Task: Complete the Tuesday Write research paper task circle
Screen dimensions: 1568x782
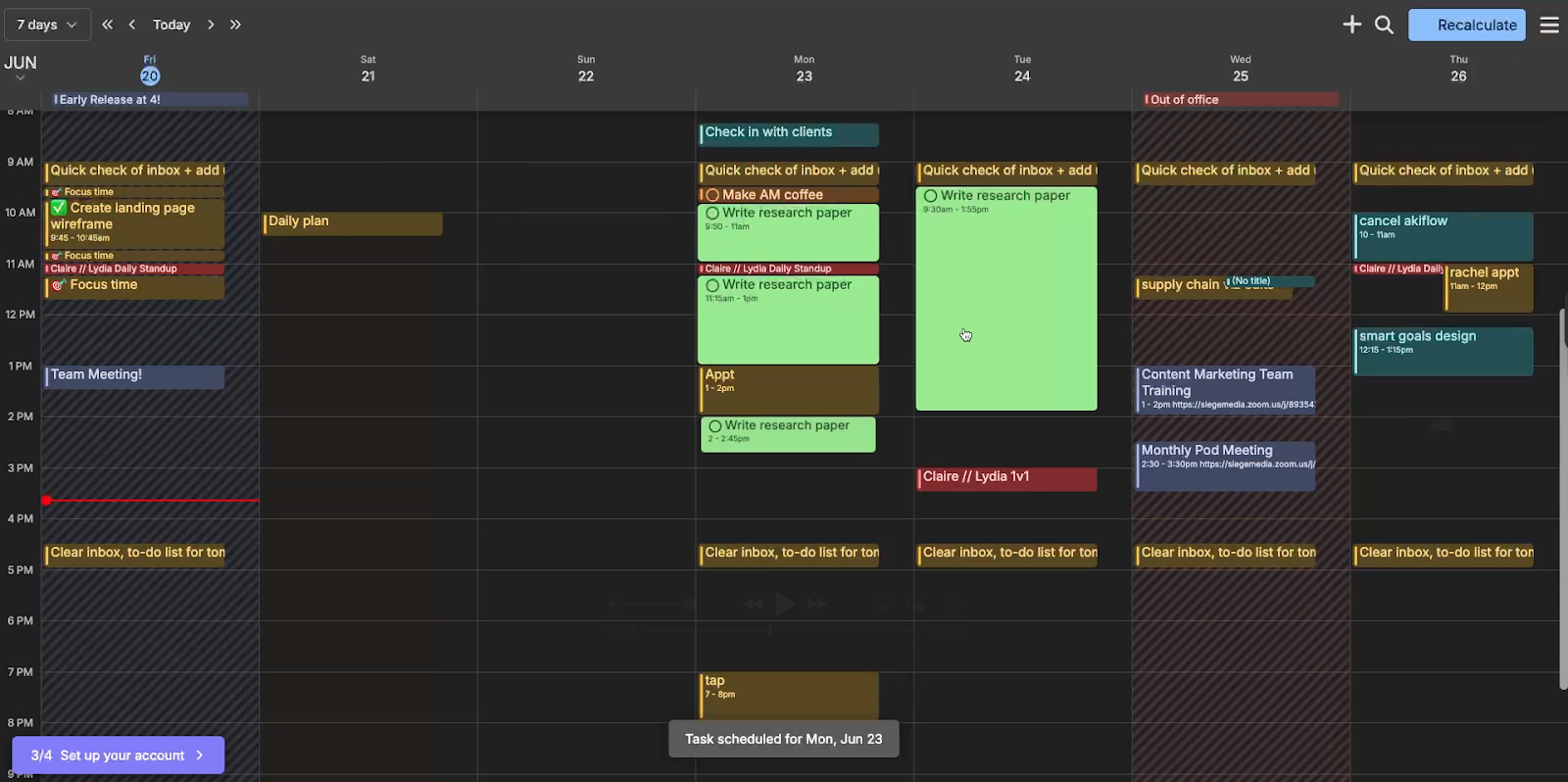Action: (x=930, y=196)
